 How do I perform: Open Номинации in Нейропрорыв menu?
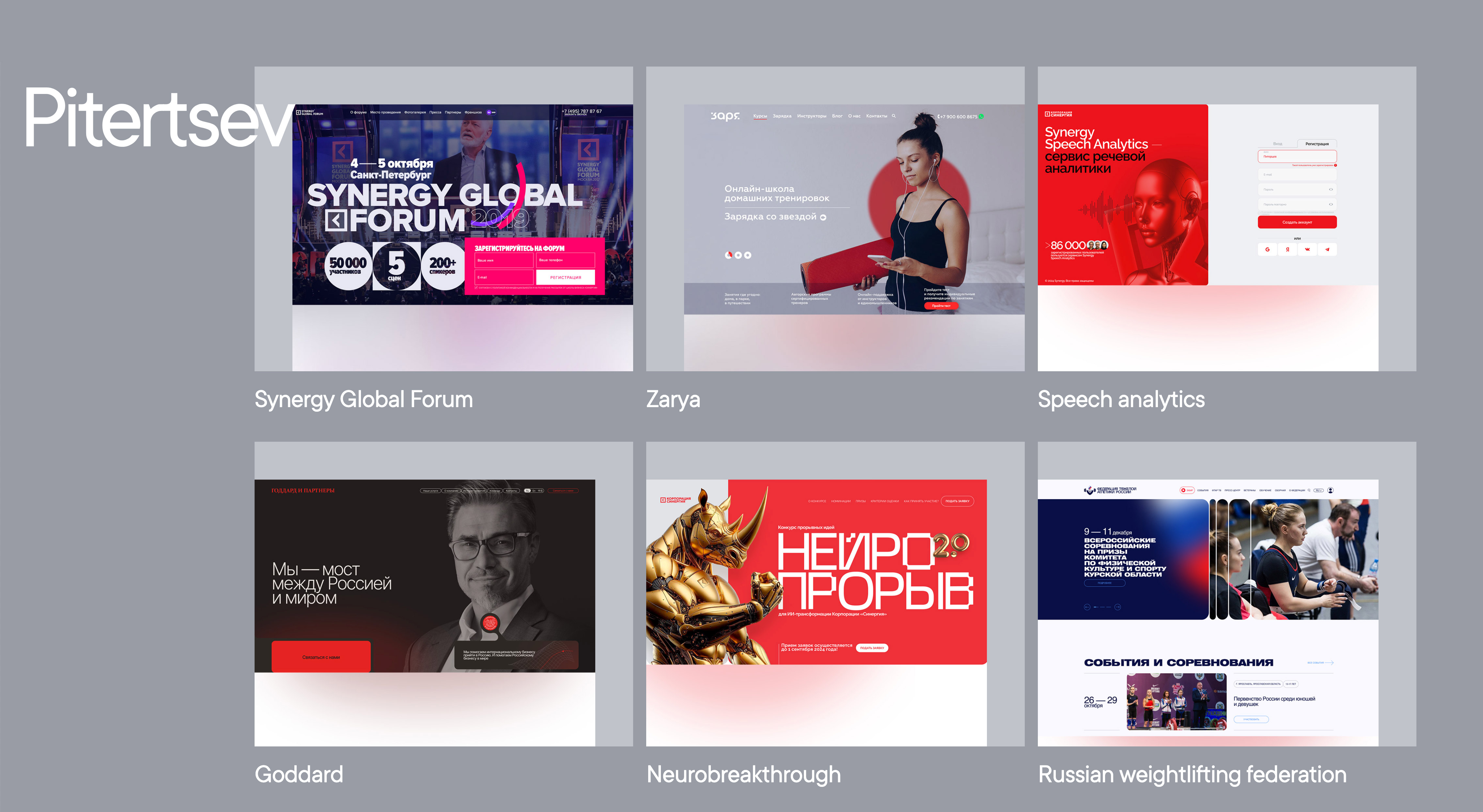tap(841, 501)
